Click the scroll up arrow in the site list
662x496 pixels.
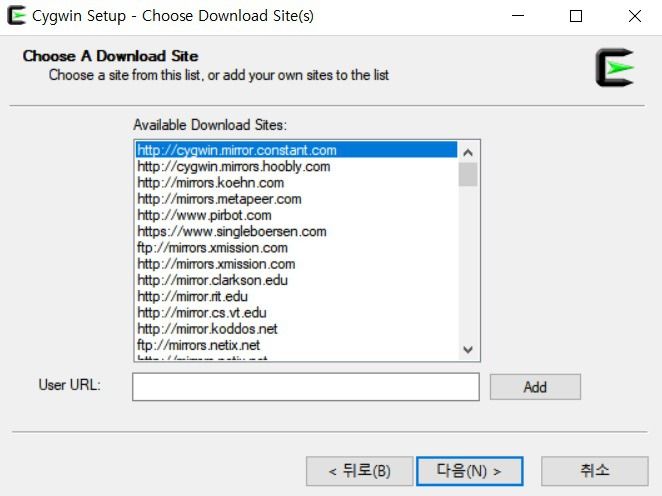click(x=468, y=152)
